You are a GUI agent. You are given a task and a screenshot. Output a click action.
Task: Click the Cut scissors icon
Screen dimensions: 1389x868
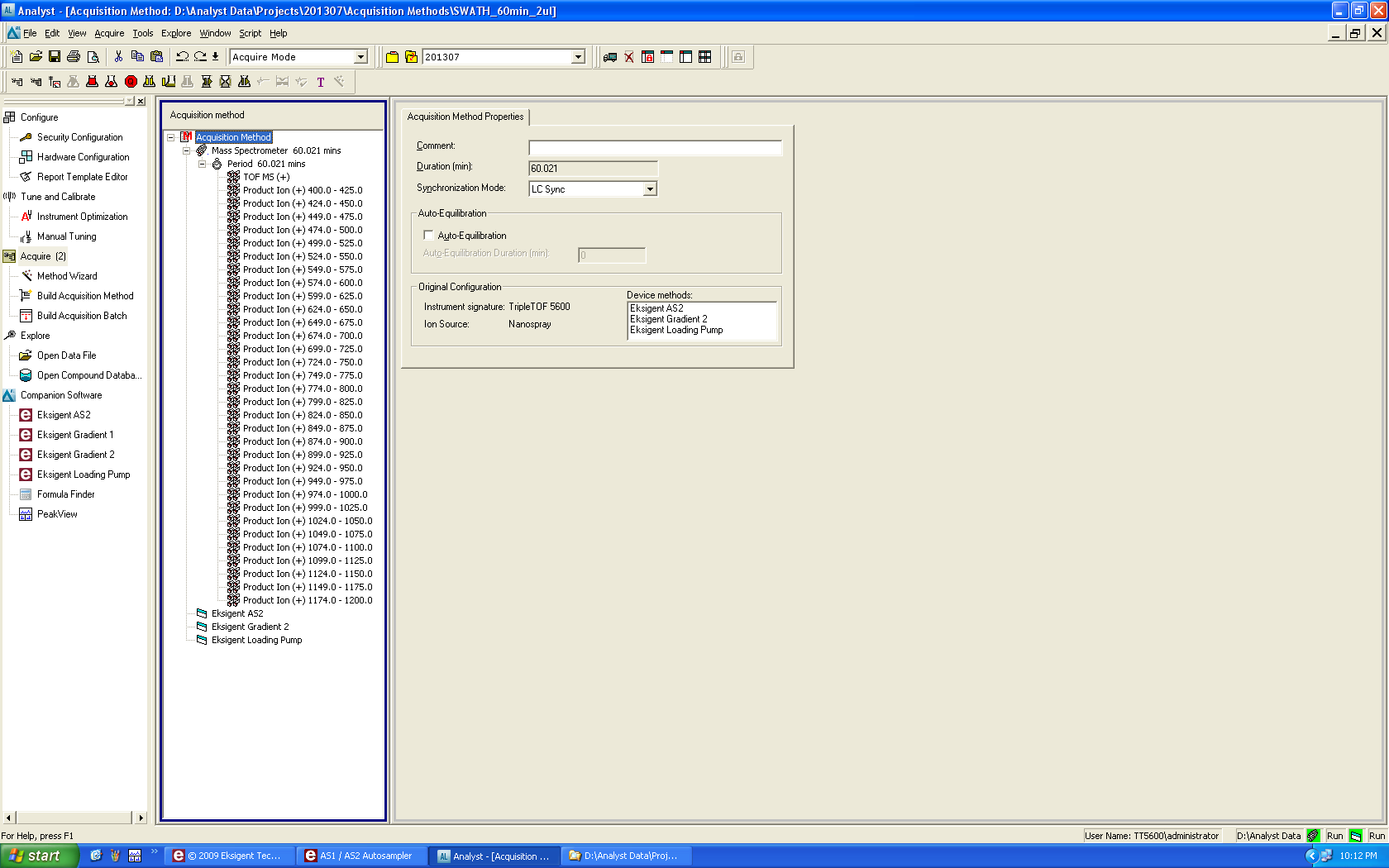point(118,57)
